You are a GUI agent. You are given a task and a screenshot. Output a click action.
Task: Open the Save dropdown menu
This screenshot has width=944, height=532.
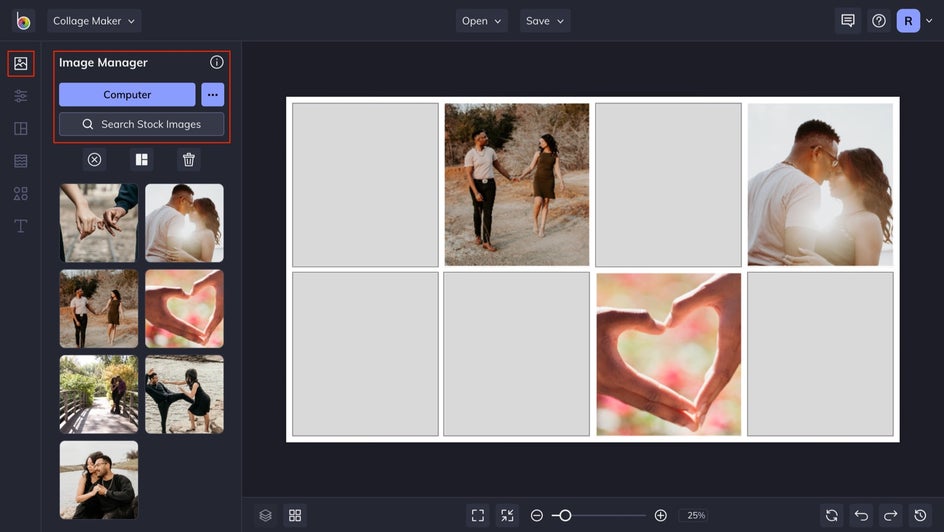(545, 21)
